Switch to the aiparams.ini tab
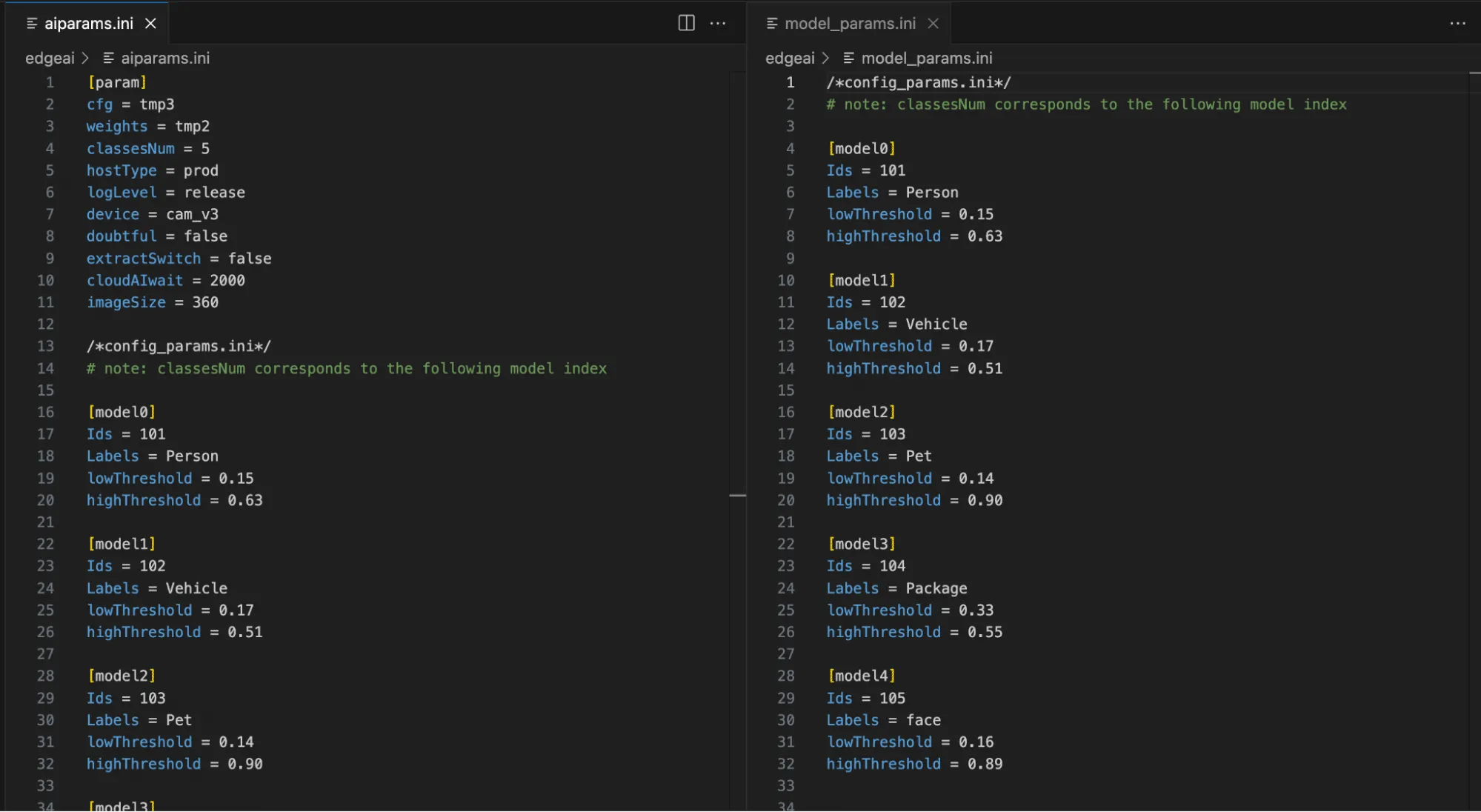The height and width of the screenshot is (812, 1481). 88,23
